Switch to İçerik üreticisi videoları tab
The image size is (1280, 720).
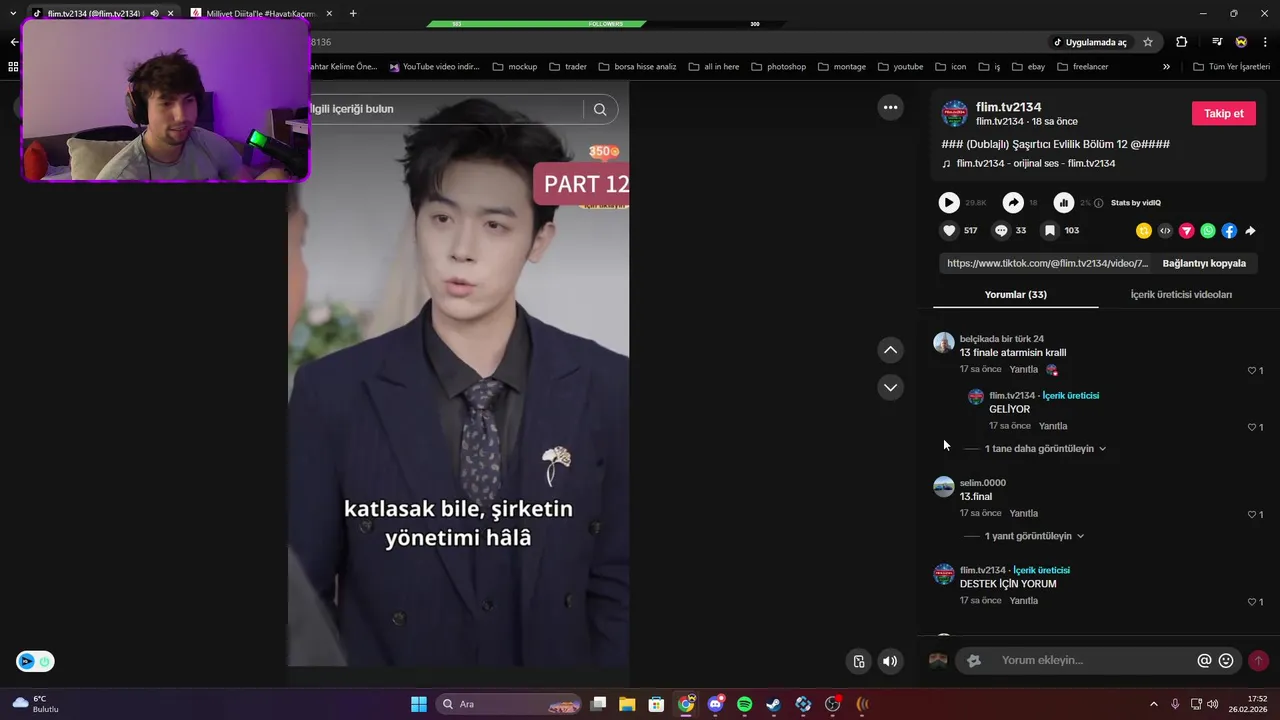pos(1181,295)
